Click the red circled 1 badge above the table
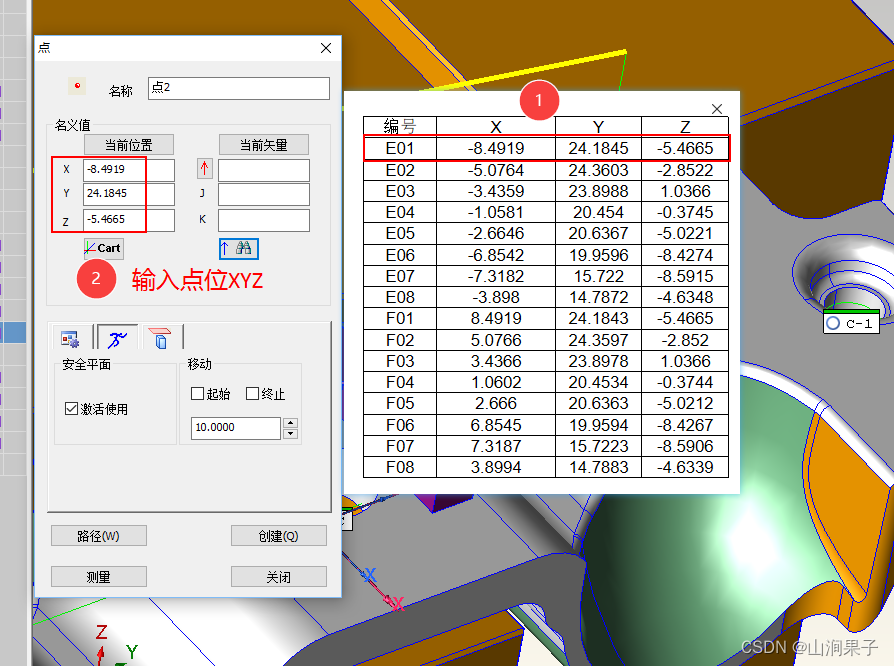Viewport: 894px width, 666px height. [x=539, y=101]
